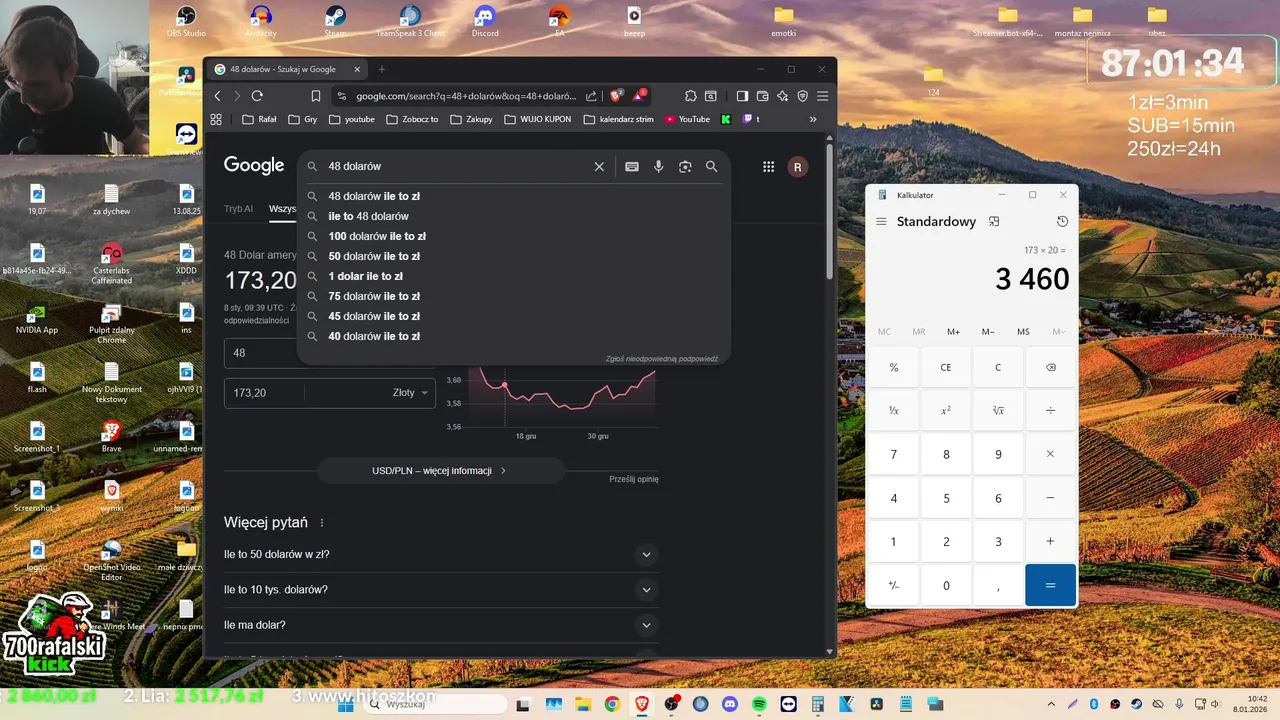The height and width of the screenshot is (720, 1280).
Task: Open the Zakupy bookmarks folder
Action: 471,119
